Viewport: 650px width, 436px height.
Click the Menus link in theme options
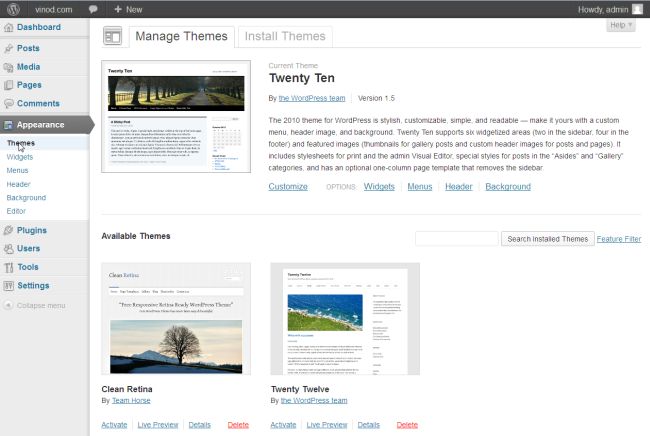click(420, 187)
